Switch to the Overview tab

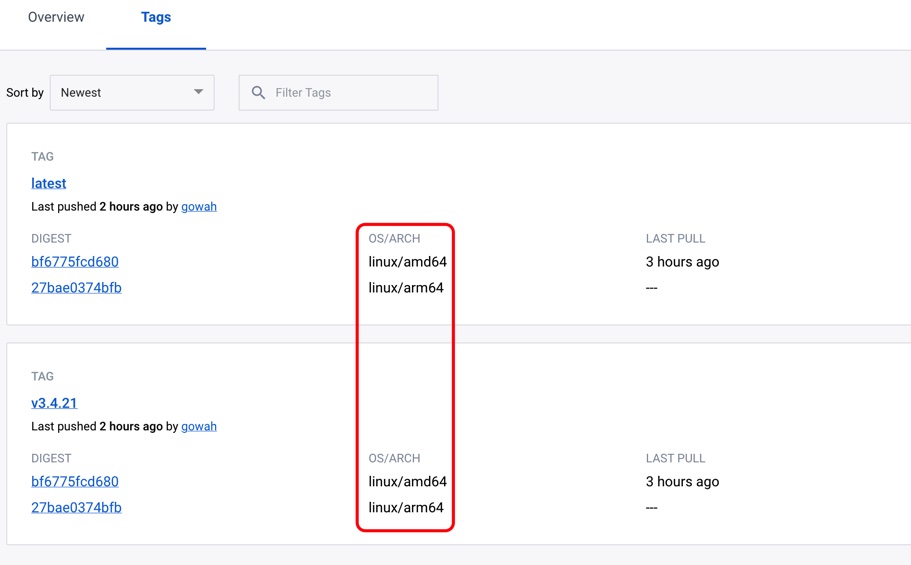[x=56, y=17]
